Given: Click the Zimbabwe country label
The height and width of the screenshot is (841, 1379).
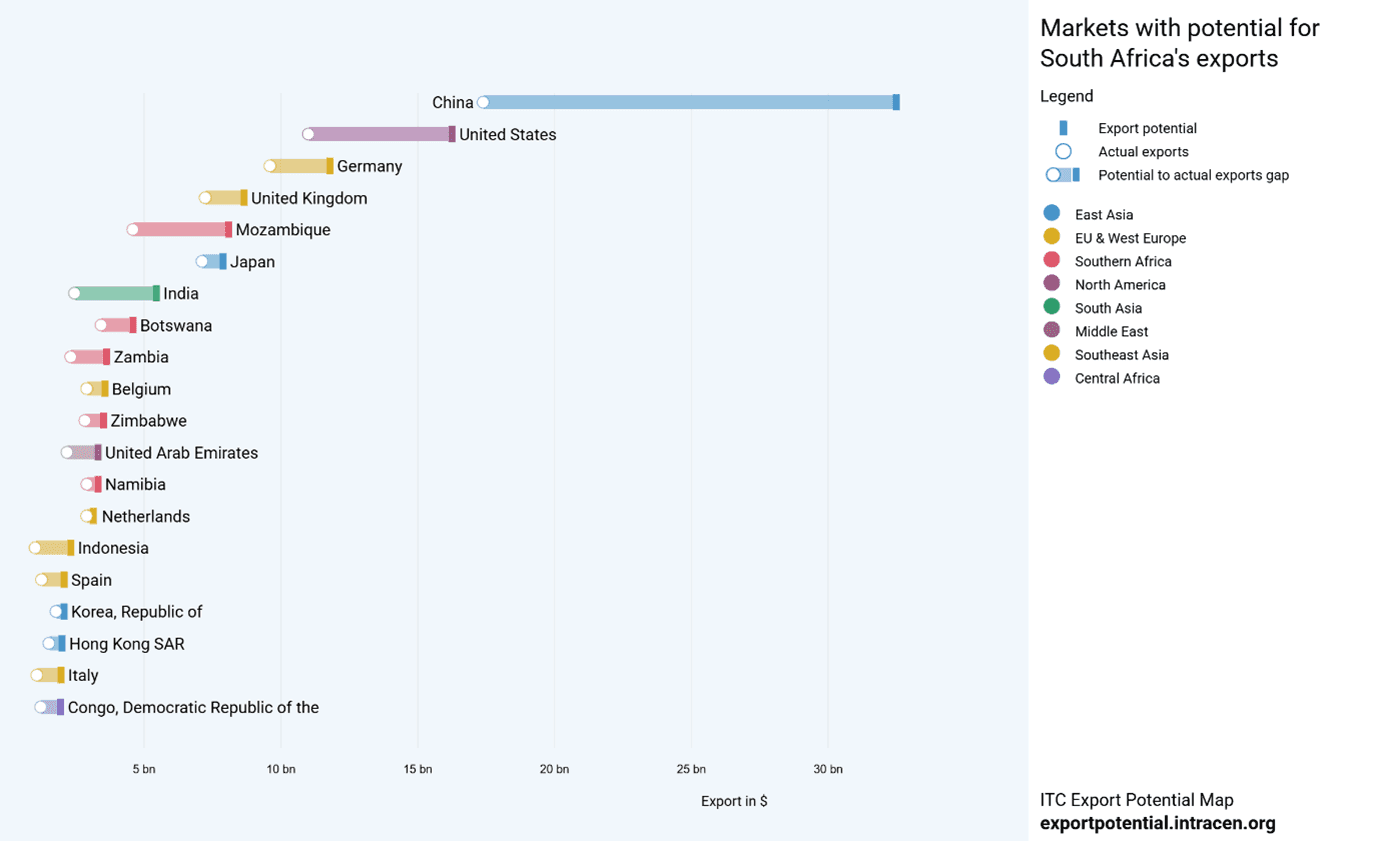Looking at the screenshot, I should (149, 421).
